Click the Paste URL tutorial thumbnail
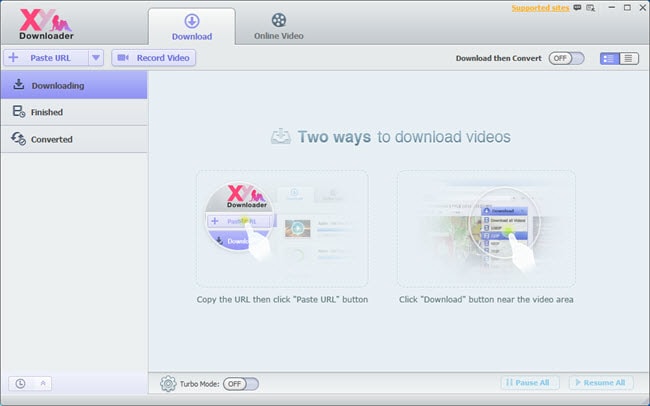This screenshot has height=406, width=650. (281, 228)
